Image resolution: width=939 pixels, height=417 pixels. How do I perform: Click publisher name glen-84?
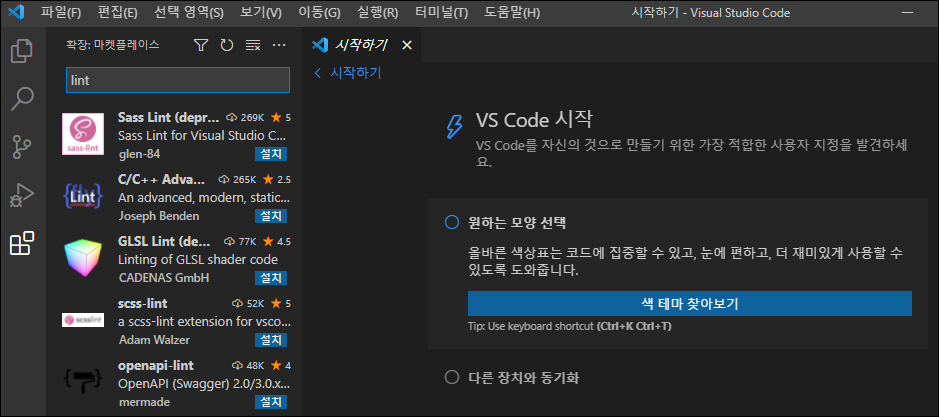[x=139, y=154]
